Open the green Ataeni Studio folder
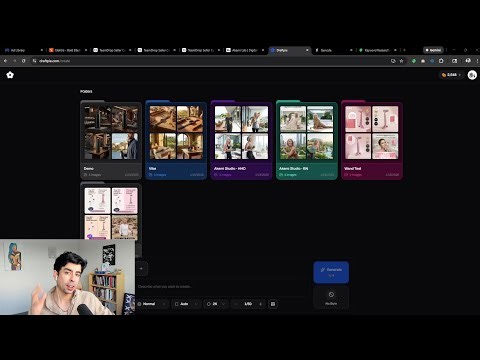 [x=307, y=140]
